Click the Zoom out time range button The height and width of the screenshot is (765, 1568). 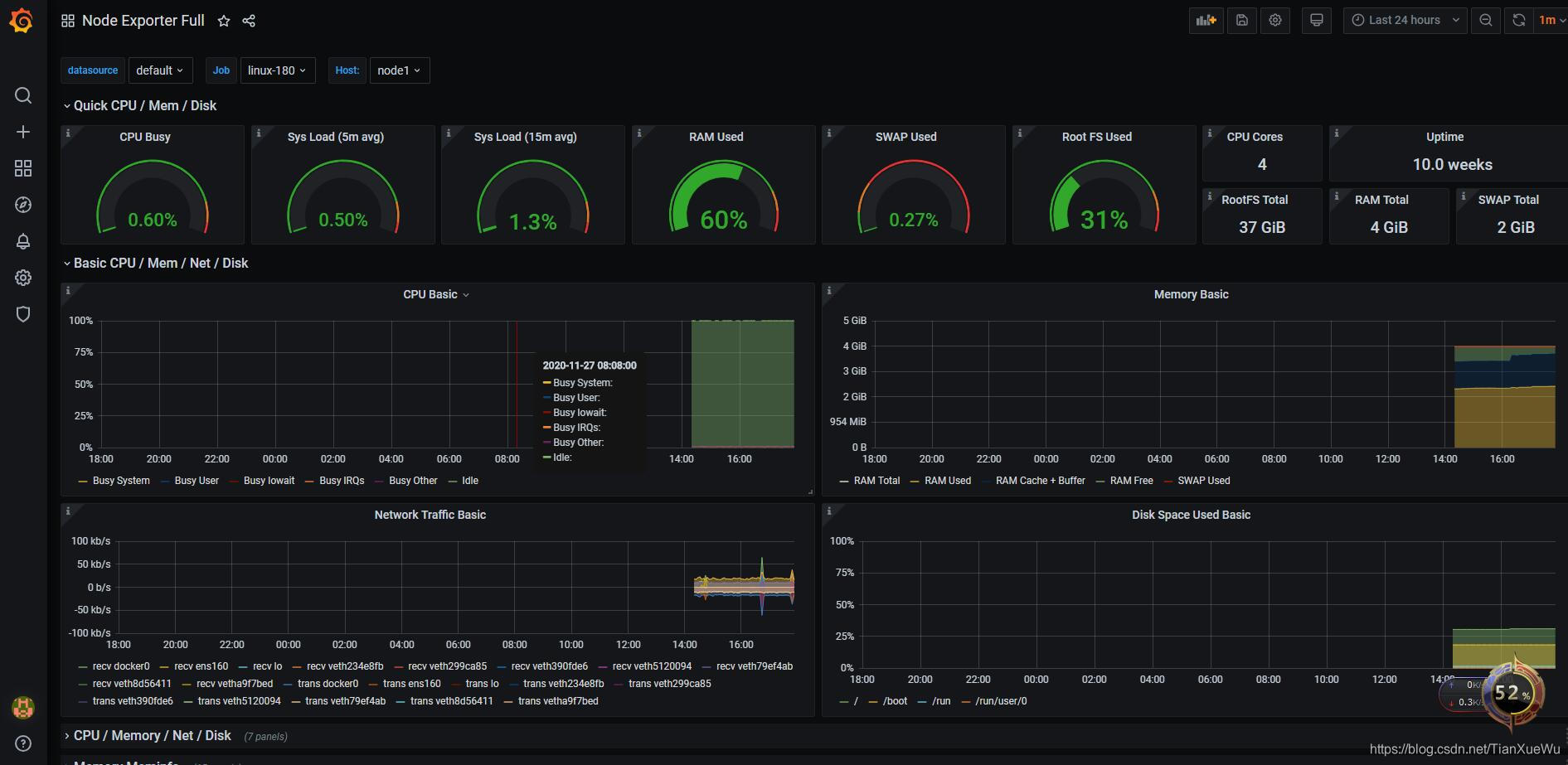pos(1486,21)
